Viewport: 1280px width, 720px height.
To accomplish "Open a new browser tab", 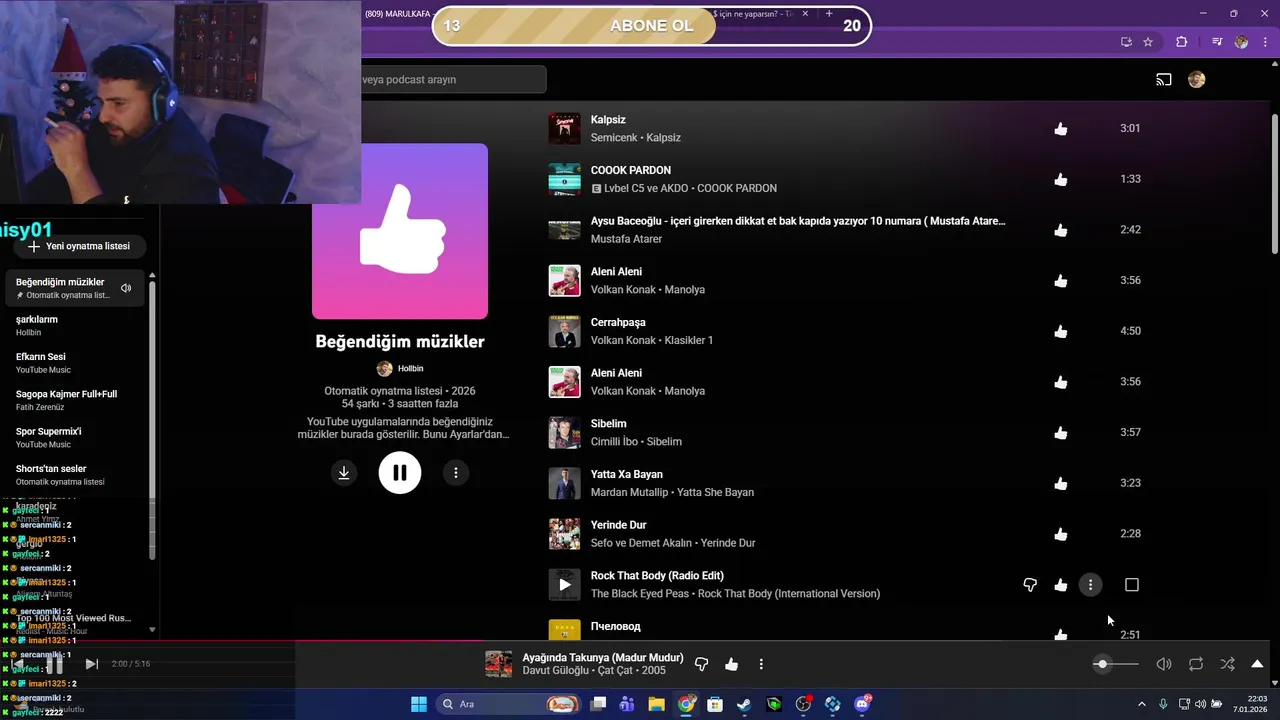I will click(x=829, y=14).
